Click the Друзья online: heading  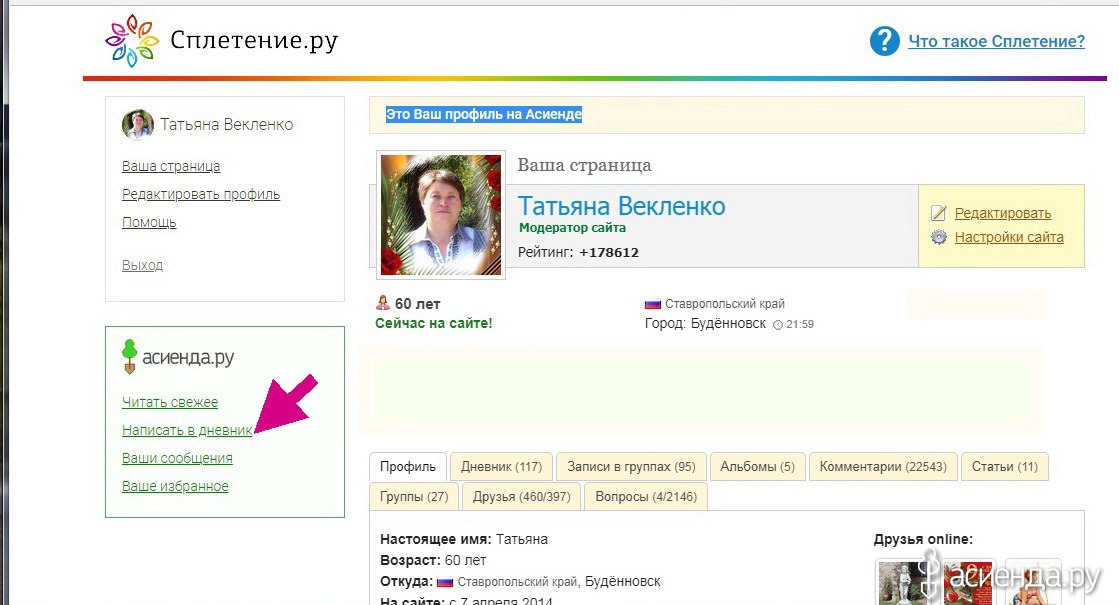pos(923,539)
